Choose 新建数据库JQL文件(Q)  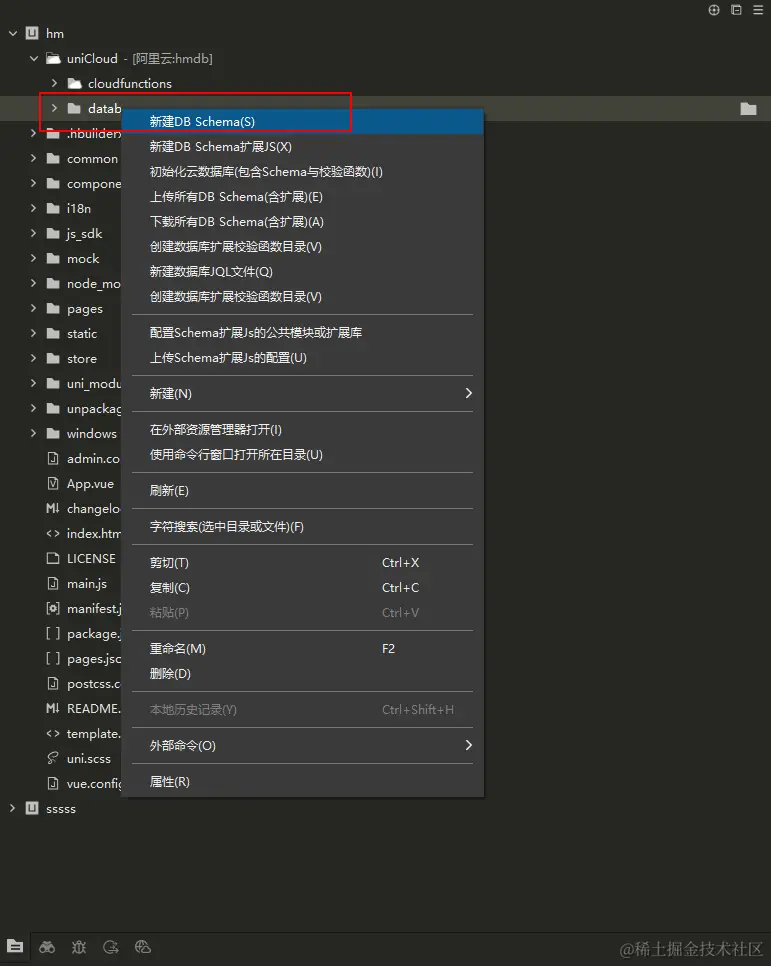(302, 272)
